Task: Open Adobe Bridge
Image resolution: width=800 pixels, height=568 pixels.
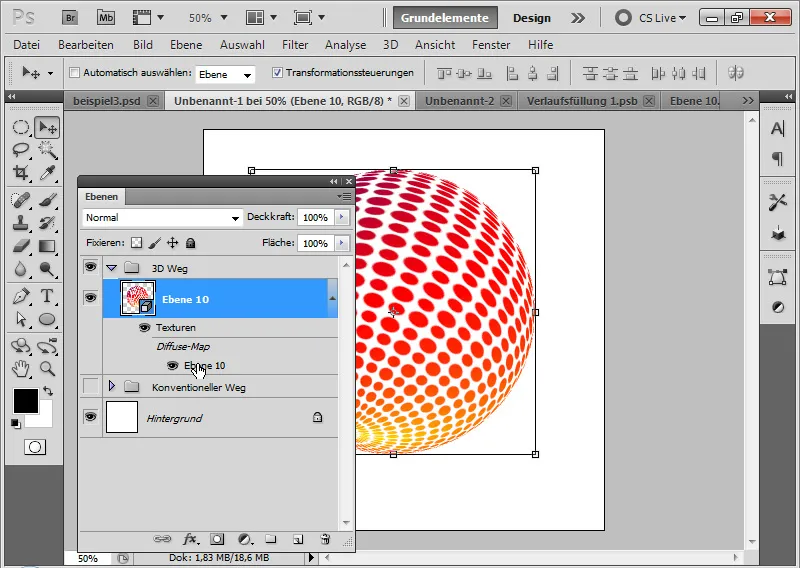Action: coord(70,18)
